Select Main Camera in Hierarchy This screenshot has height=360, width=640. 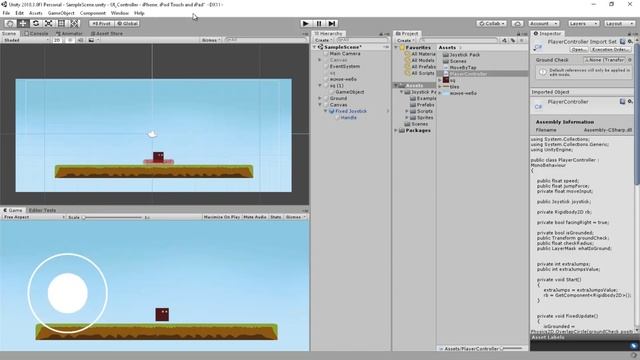click(x=345, y=53)
